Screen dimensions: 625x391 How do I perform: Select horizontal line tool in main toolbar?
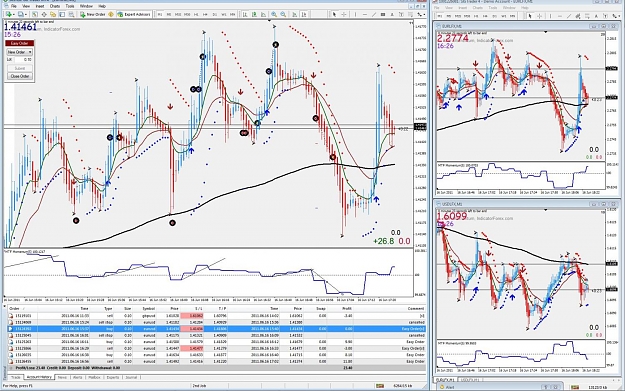coord(365,14)
